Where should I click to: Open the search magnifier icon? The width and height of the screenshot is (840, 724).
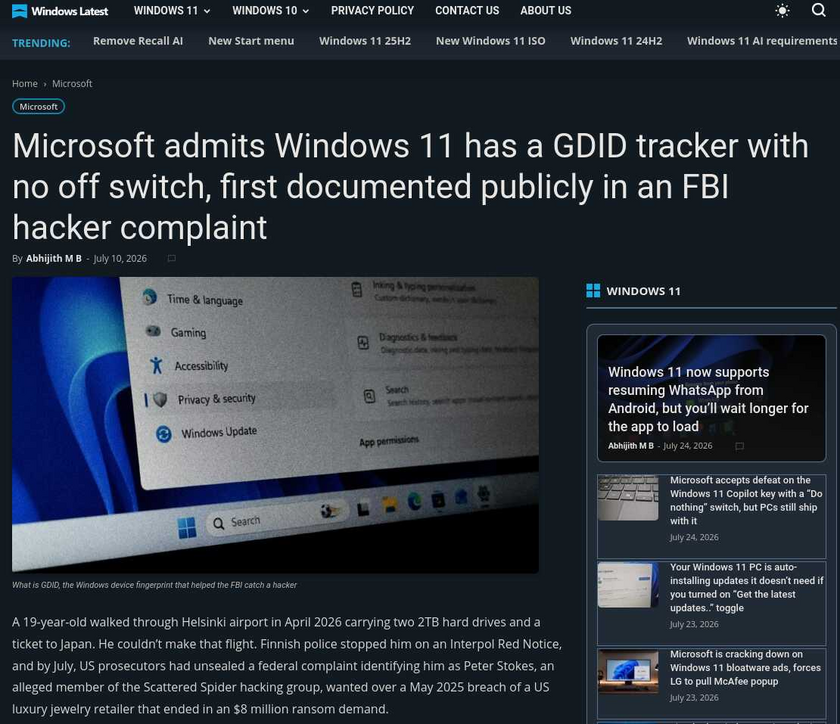coord(818,10)
